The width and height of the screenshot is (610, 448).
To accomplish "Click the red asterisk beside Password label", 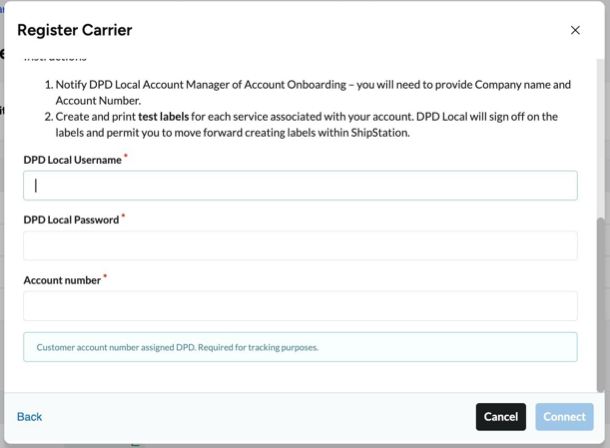I will pos(123,217).
